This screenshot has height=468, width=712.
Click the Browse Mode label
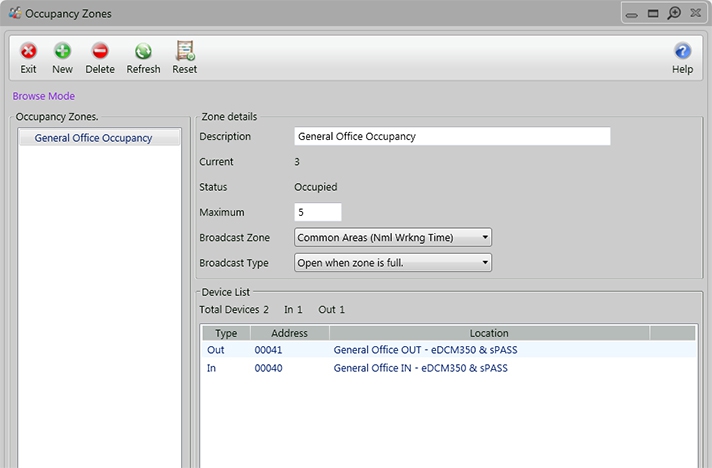[x=44, y=96]
